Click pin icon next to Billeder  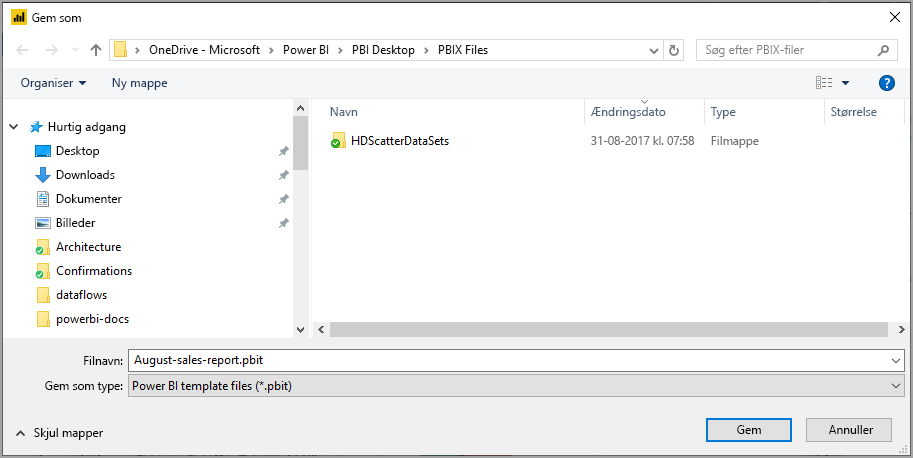284,223
